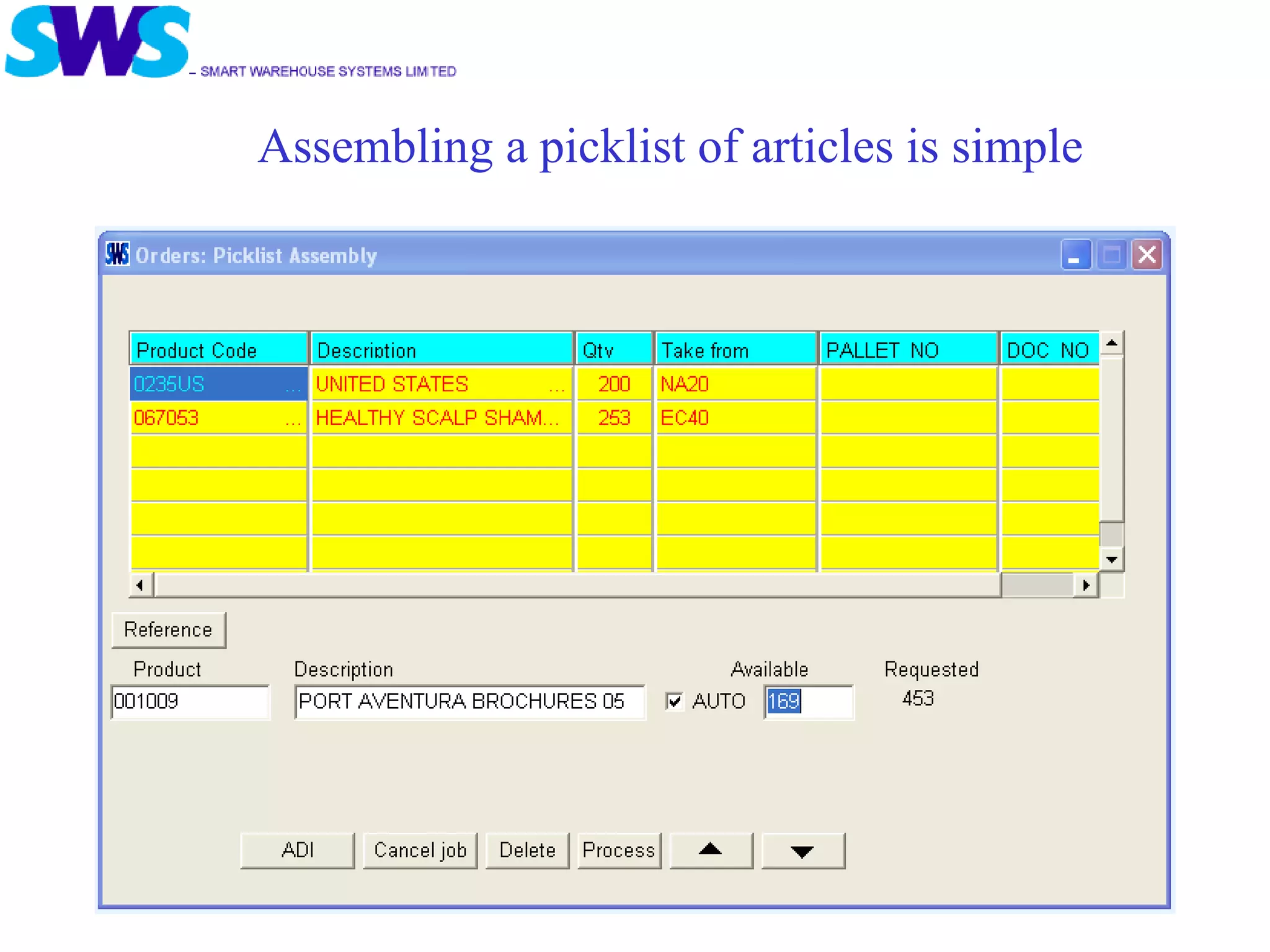Click the Delete button
1270x952 pixels.
coord(528,850)
